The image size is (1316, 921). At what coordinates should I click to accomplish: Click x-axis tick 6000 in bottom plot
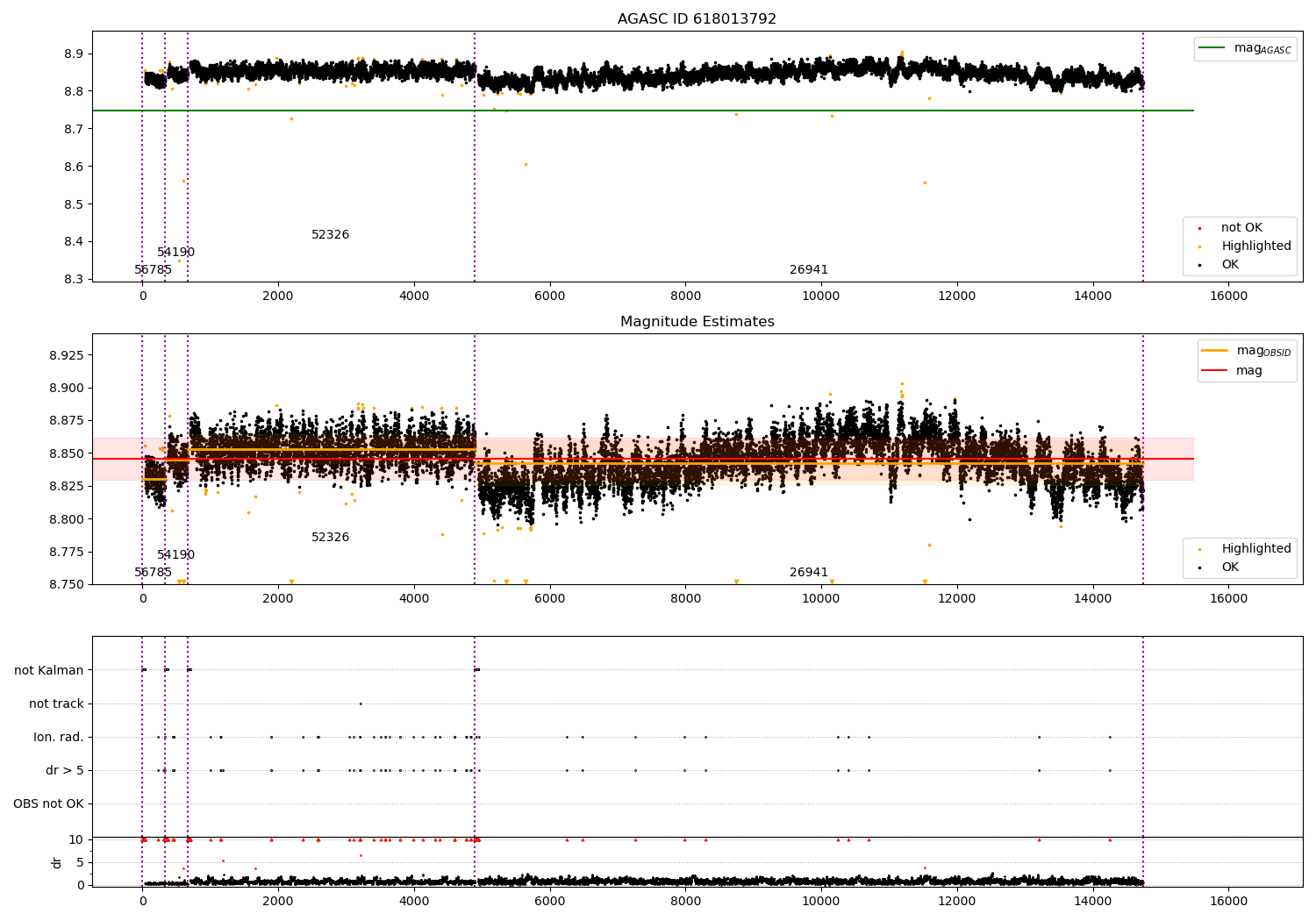pyautogui.click(x=549, y=902)
